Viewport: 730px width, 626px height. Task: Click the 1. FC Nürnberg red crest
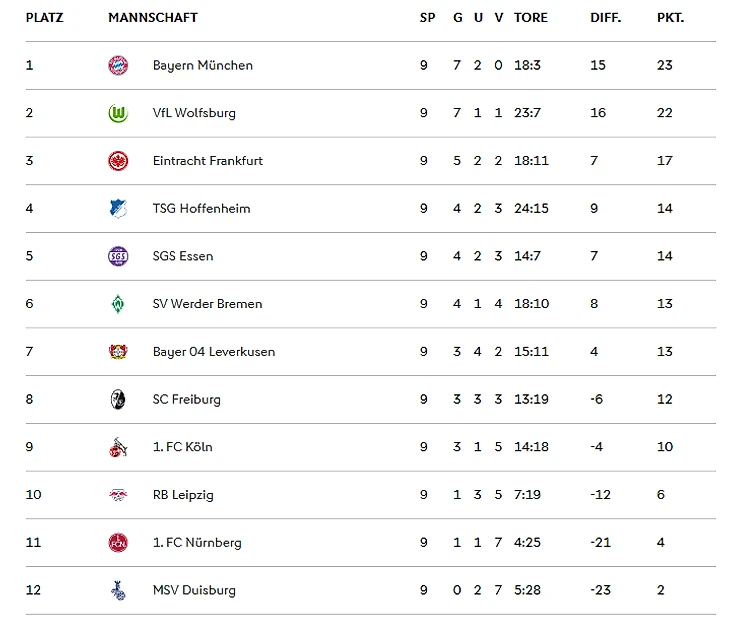pyautogui.click(x=118, y=543)
